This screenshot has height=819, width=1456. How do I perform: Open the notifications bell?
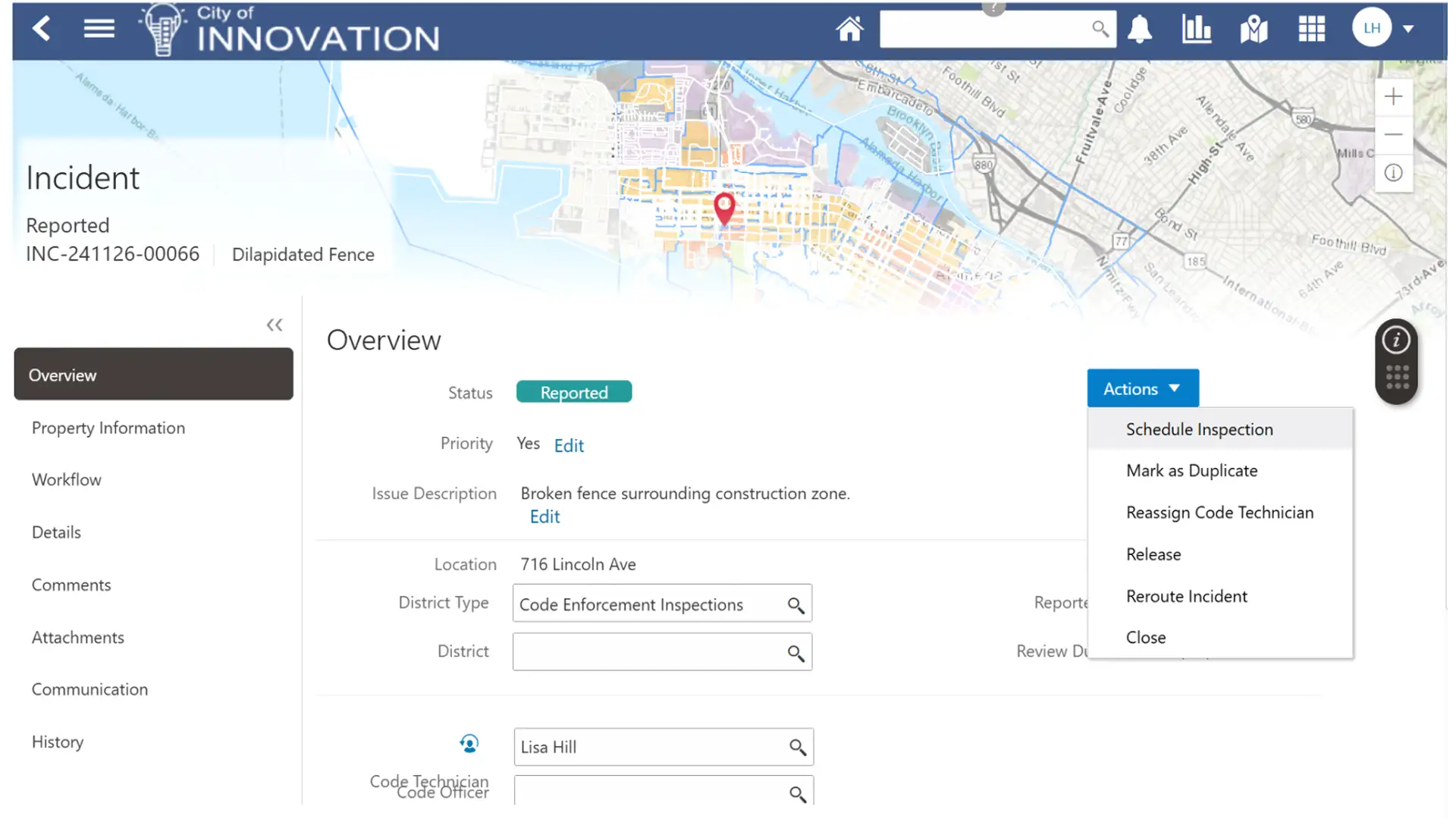(x=1139, y=29)
